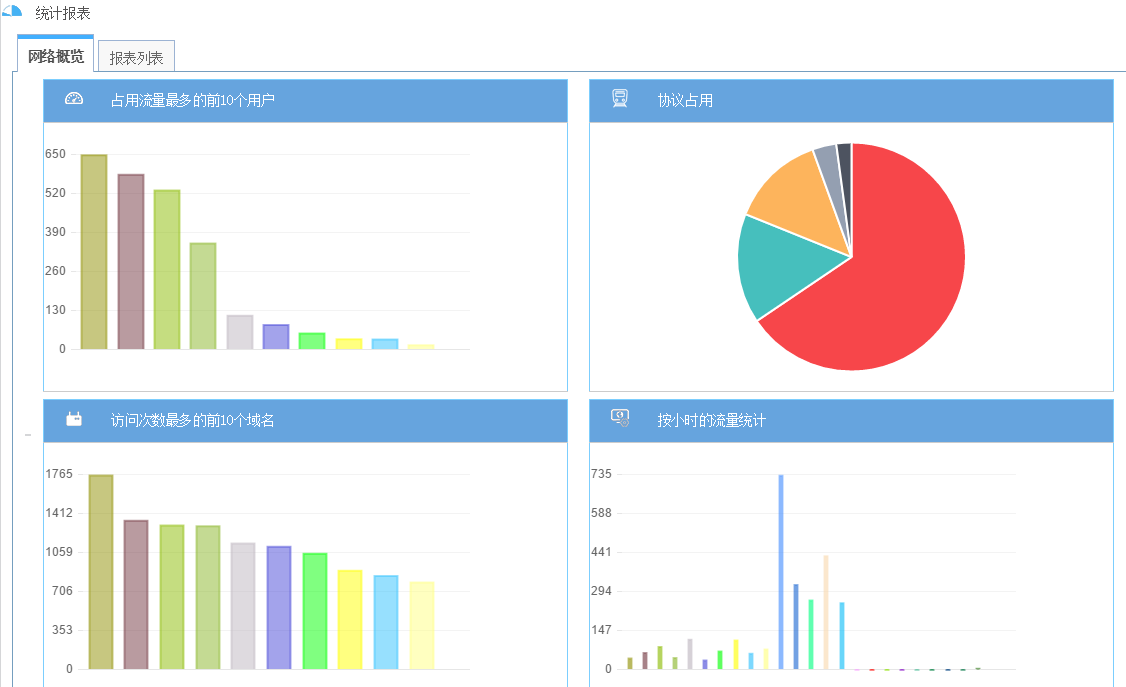1126x687 pixels.
Task: Click the 协议占用 panel title
Action: [685, 101]
